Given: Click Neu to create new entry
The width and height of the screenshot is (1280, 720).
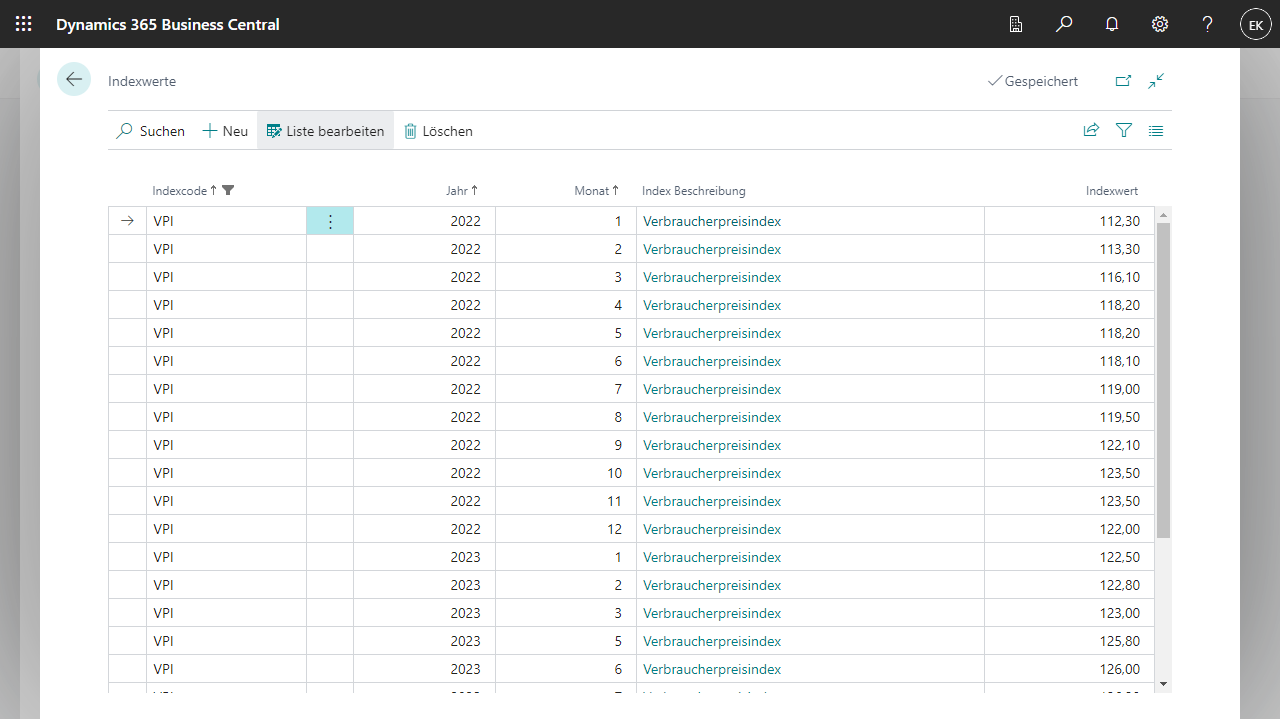Looking at the screenshot, I should 225,131.
